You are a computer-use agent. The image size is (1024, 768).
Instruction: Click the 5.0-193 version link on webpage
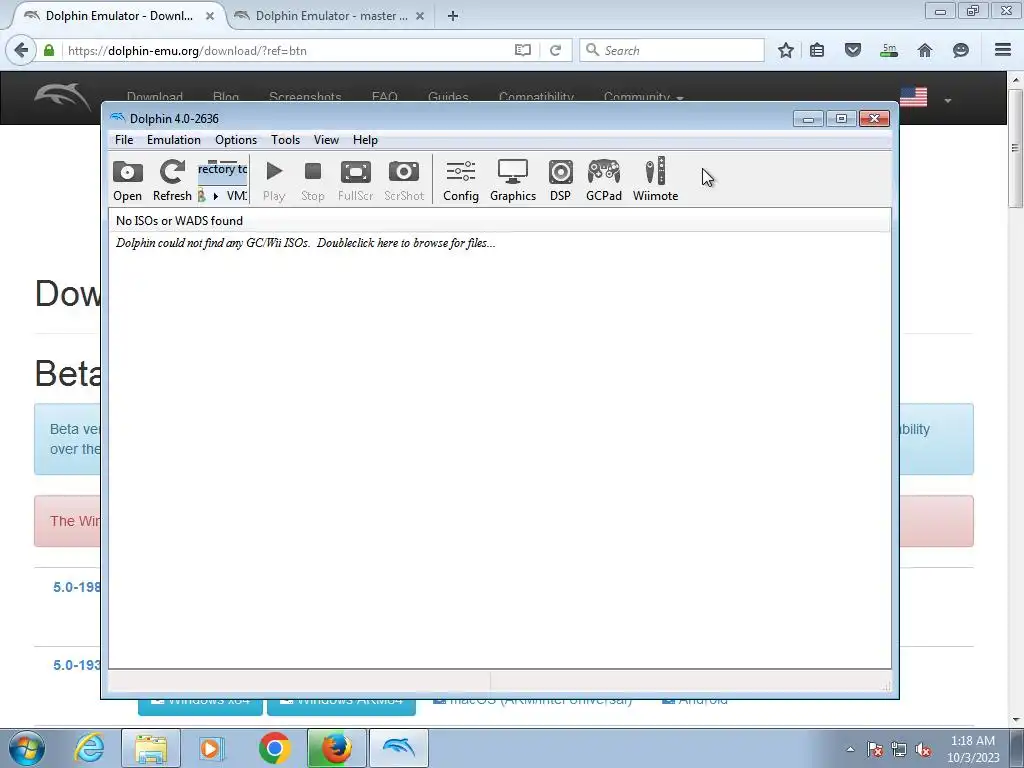[76, 665]
